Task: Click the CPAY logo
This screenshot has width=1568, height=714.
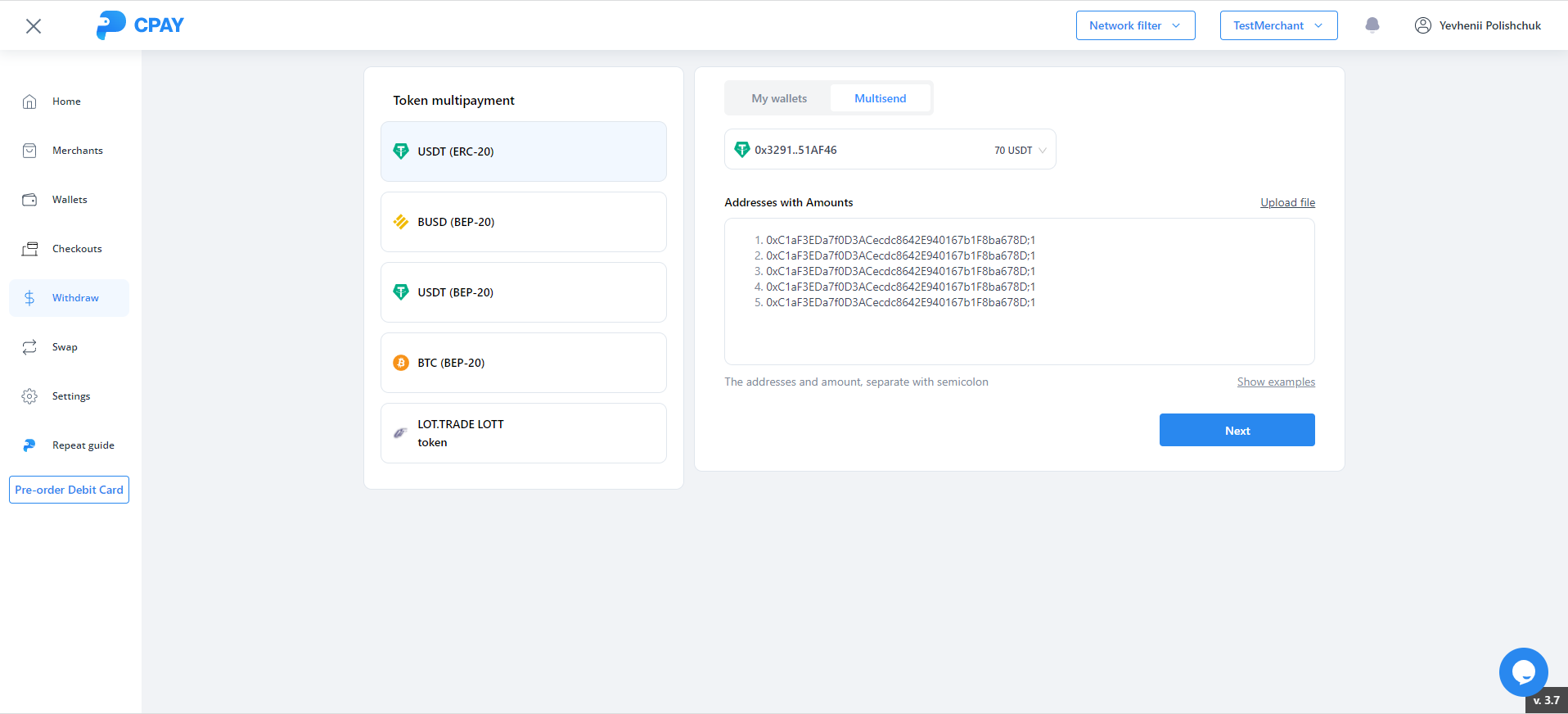Action: (141, 25)
